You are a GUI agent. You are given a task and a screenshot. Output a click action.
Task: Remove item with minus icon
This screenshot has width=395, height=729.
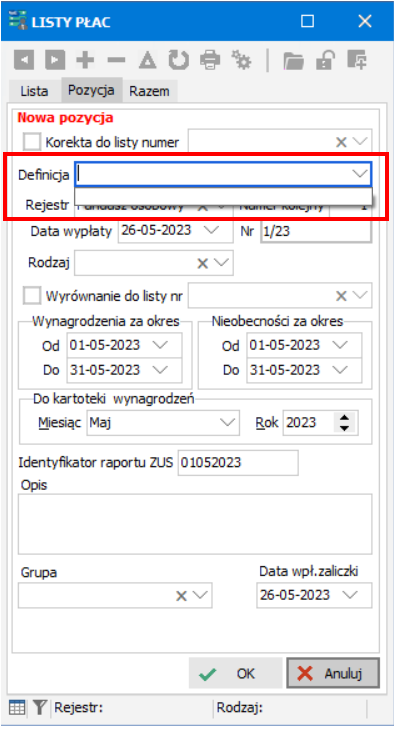pyautogui.click(x=116, y=60)
